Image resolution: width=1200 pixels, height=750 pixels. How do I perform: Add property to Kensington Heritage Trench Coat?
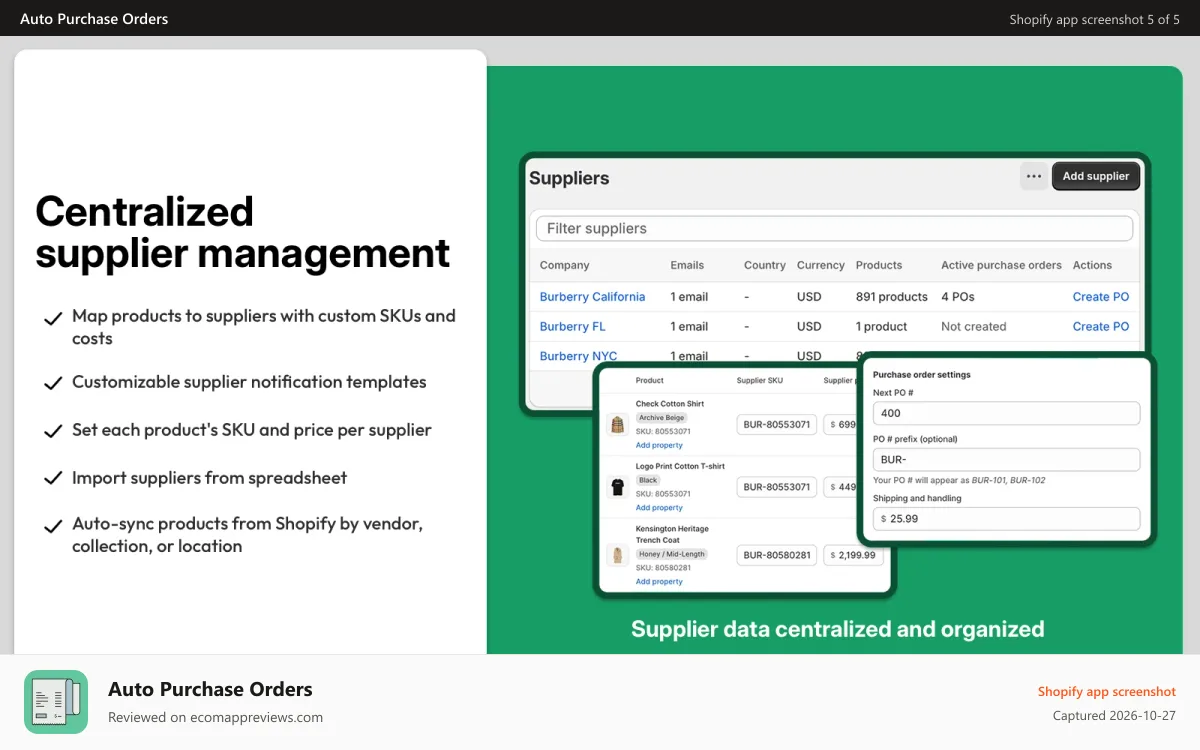(x=659, y=581)
